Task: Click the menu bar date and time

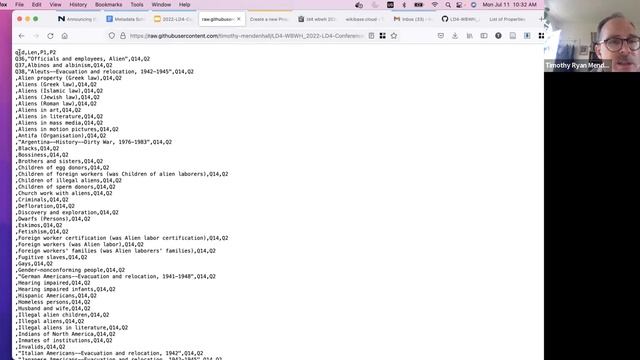Action: pyautogui.click(x=509, y=4)
